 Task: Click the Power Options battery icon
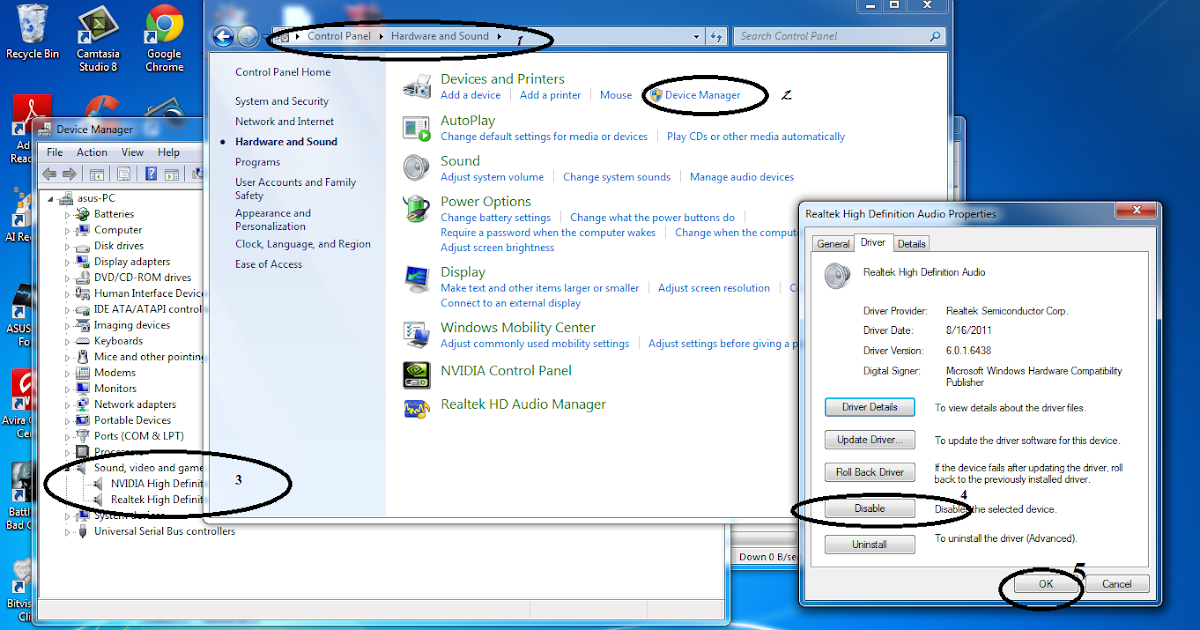click(x=416, y=209)
